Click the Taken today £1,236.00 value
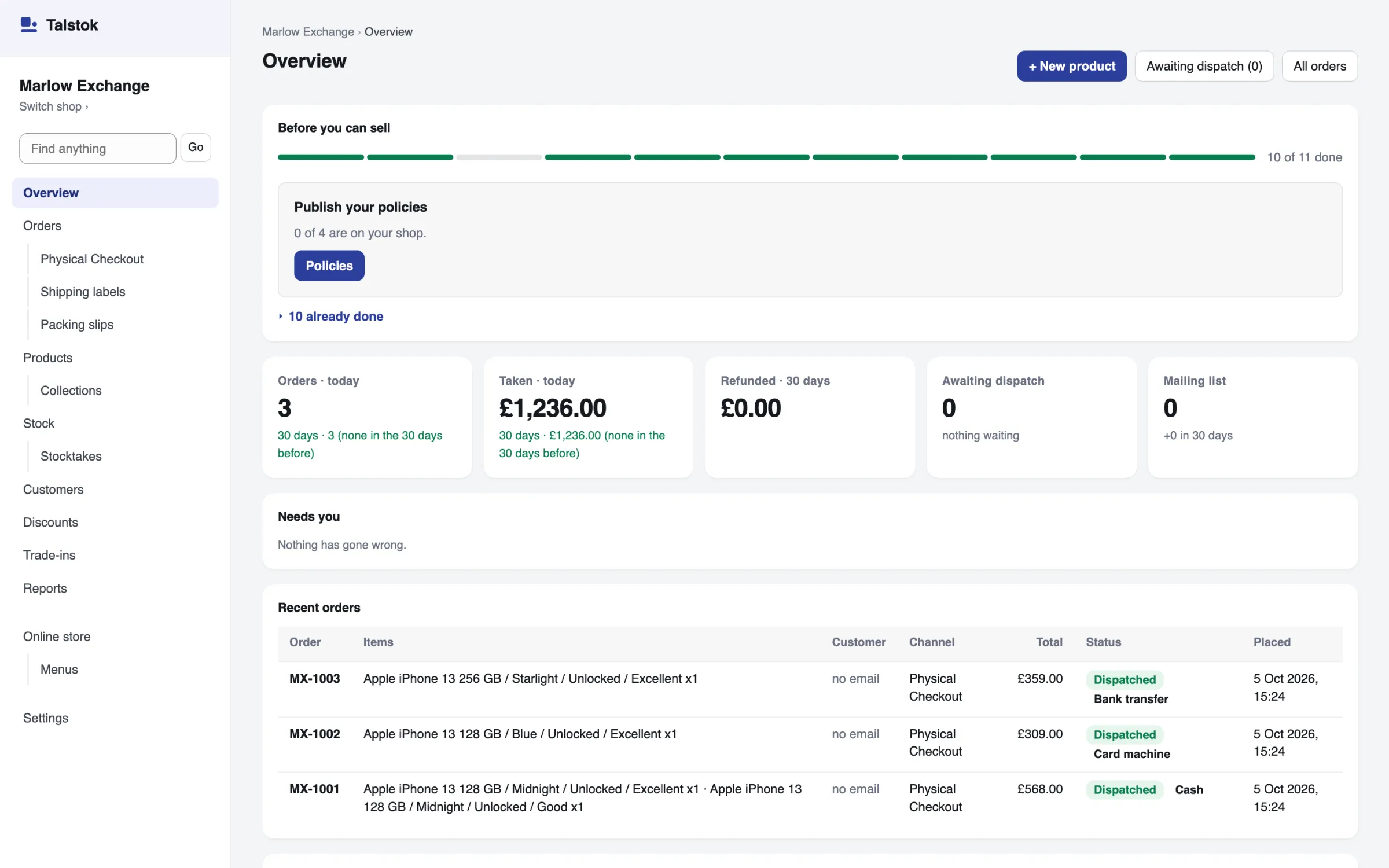 (x=553, y=408)
